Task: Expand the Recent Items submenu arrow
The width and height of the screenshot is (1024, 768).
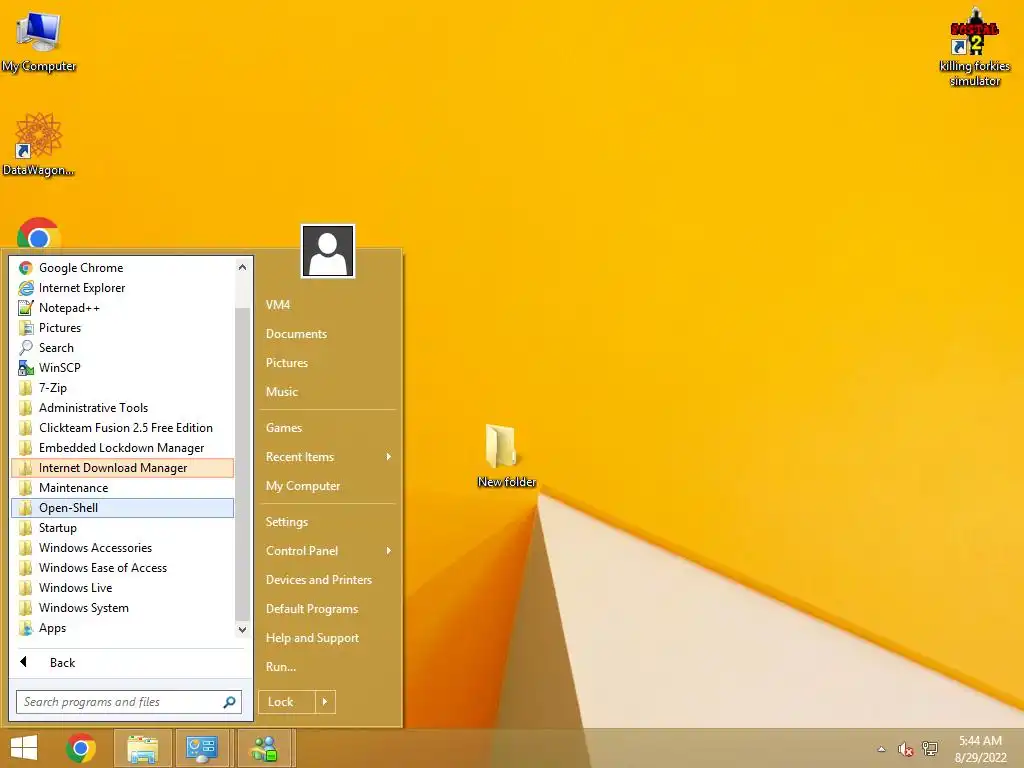Action: tap(389, 457)
